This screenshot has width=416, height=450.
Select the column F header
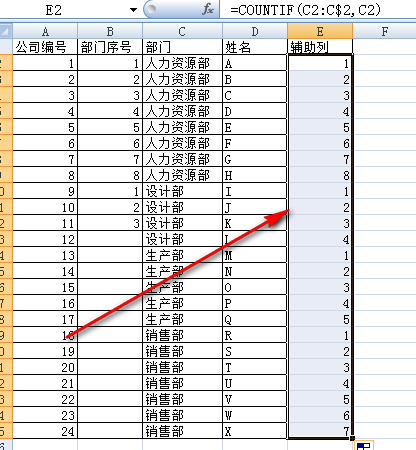point(384,31)
